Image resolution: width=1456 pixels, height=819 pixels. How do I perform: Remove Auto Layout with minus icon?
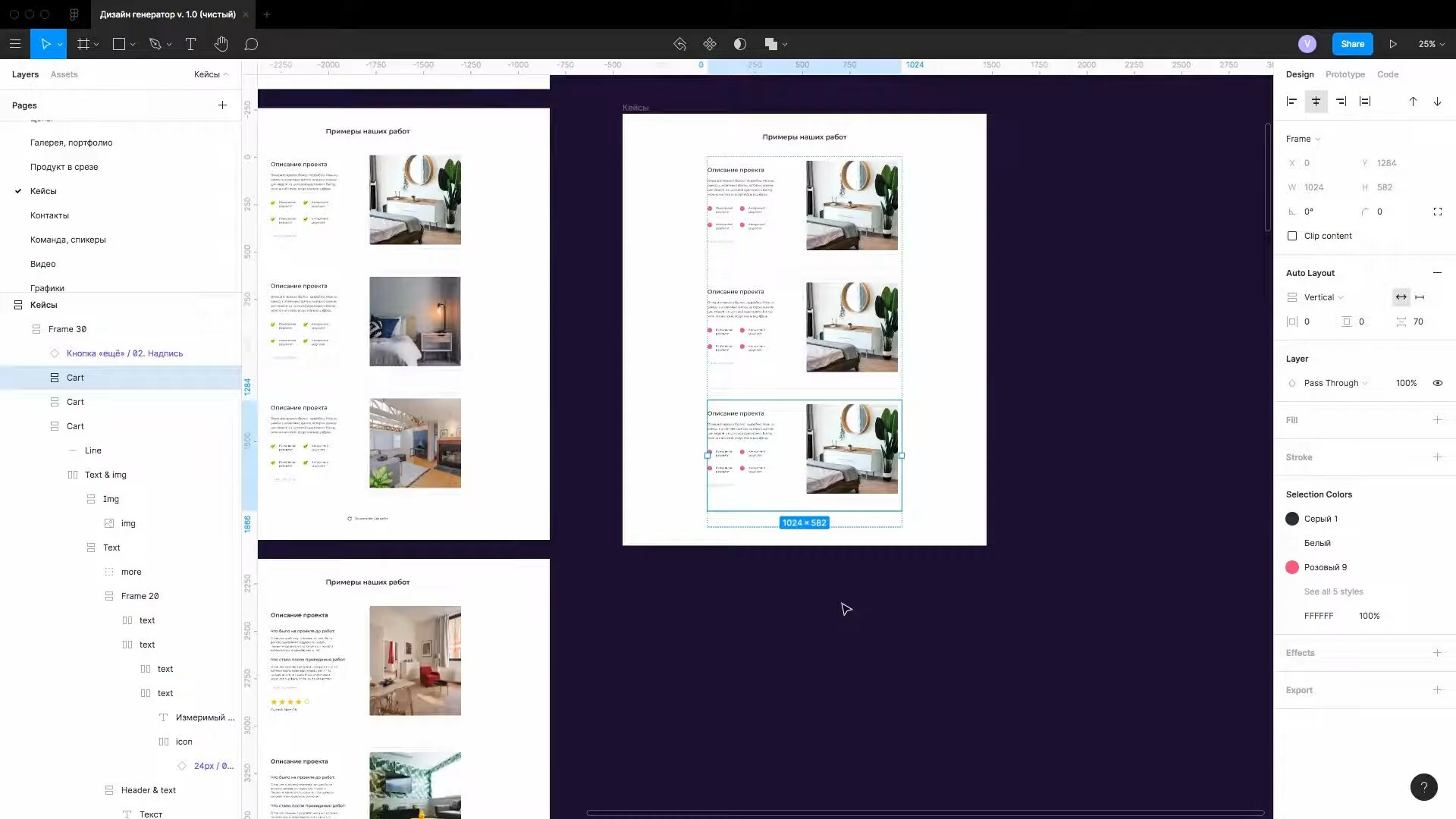click(x=1437, y=273)
